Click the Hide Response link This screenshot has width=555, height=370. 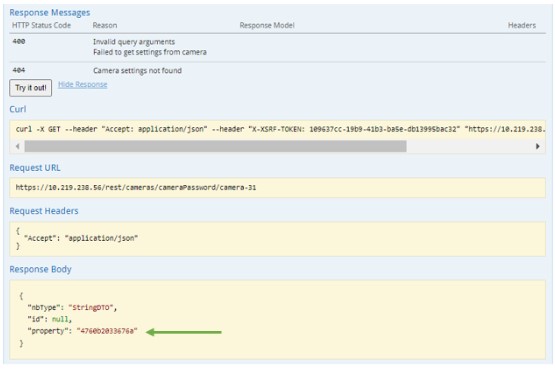[x=82, y=85]
